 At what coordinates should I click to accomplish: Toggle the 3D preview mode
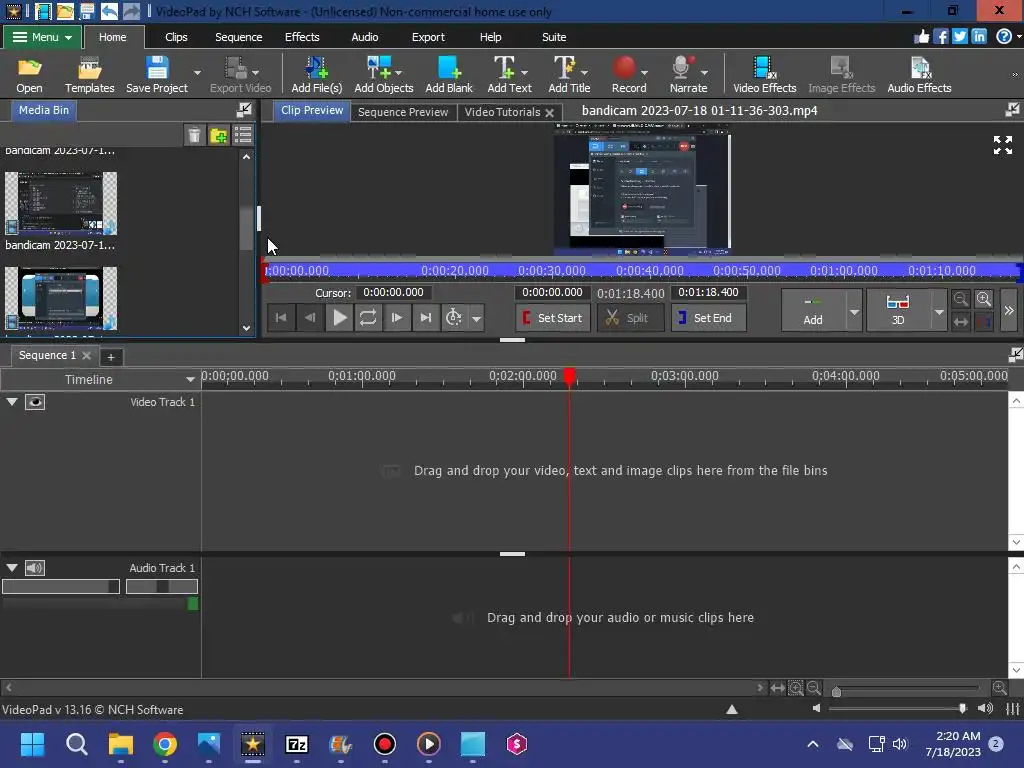pyautogui.click(x=898, y=310)
